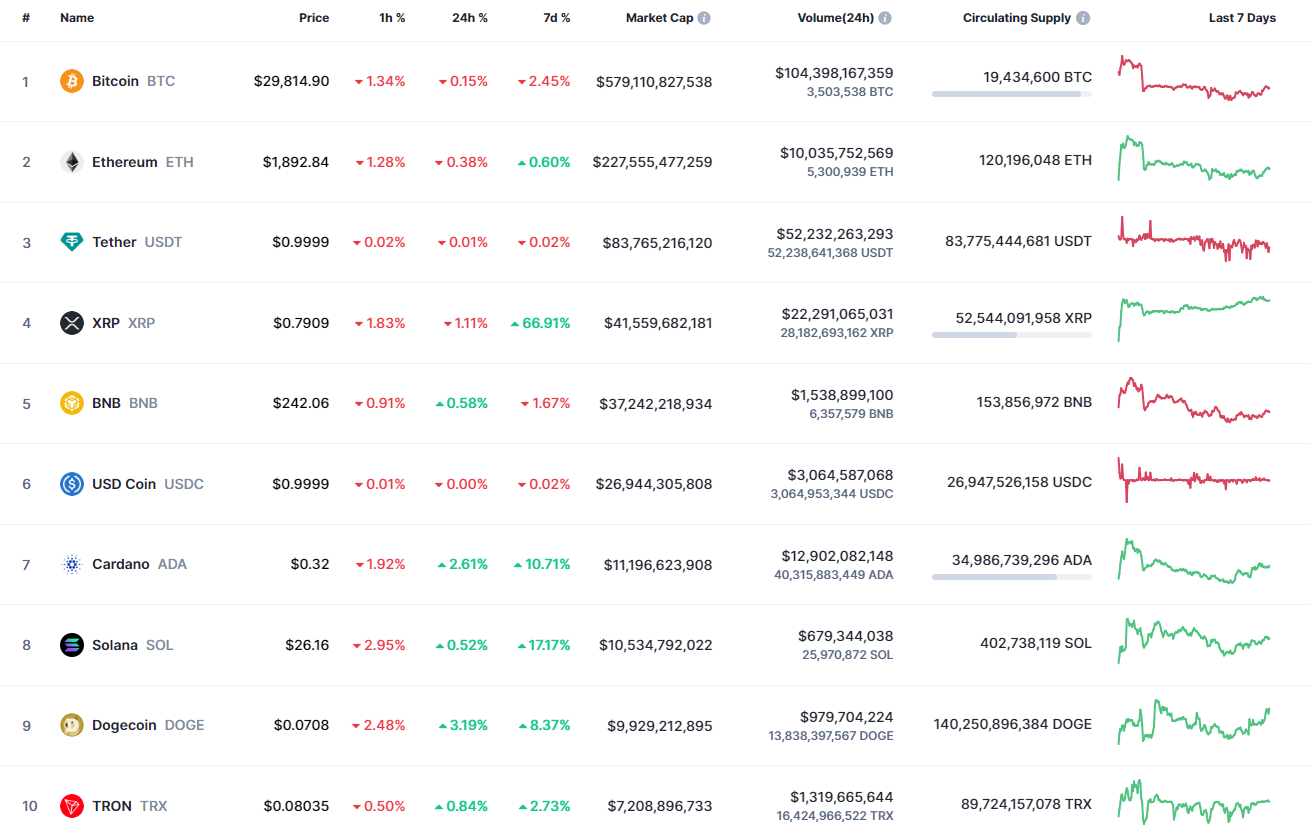Sort the table by the Price column
The width and height of the screenshot is (1310, 839).
coord(314,17)
